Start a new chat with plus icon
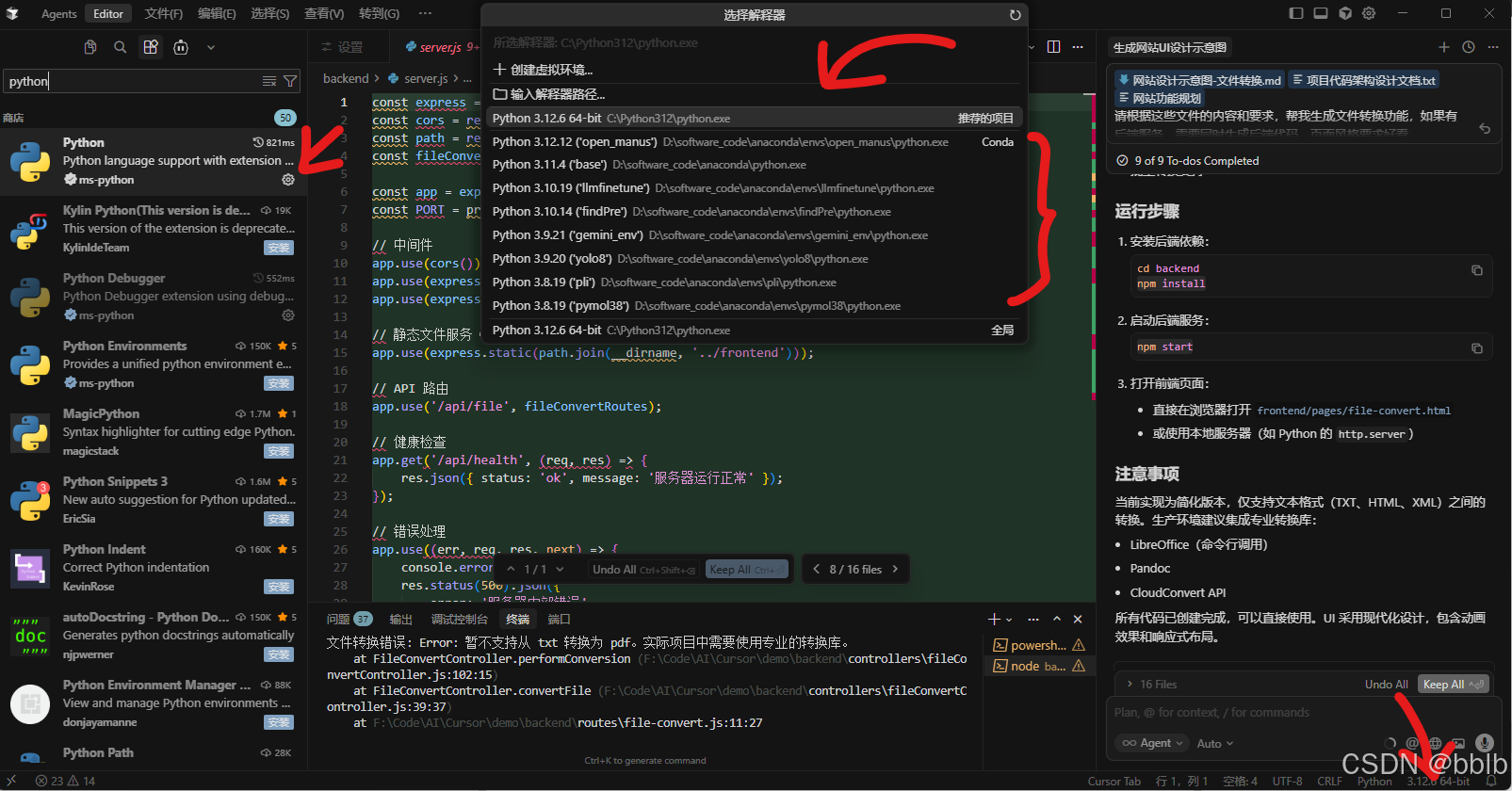Image resolution: width=1512 pixels, height=791 pixels. 1444,47
